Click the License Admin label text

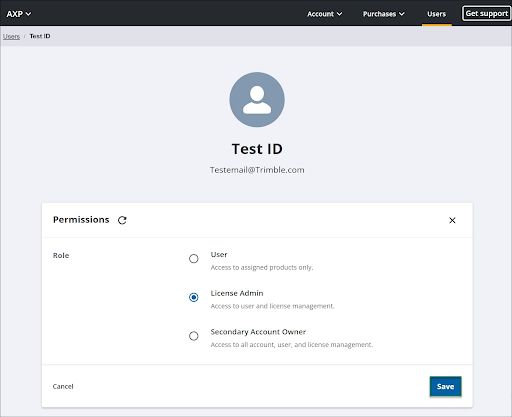237,293
